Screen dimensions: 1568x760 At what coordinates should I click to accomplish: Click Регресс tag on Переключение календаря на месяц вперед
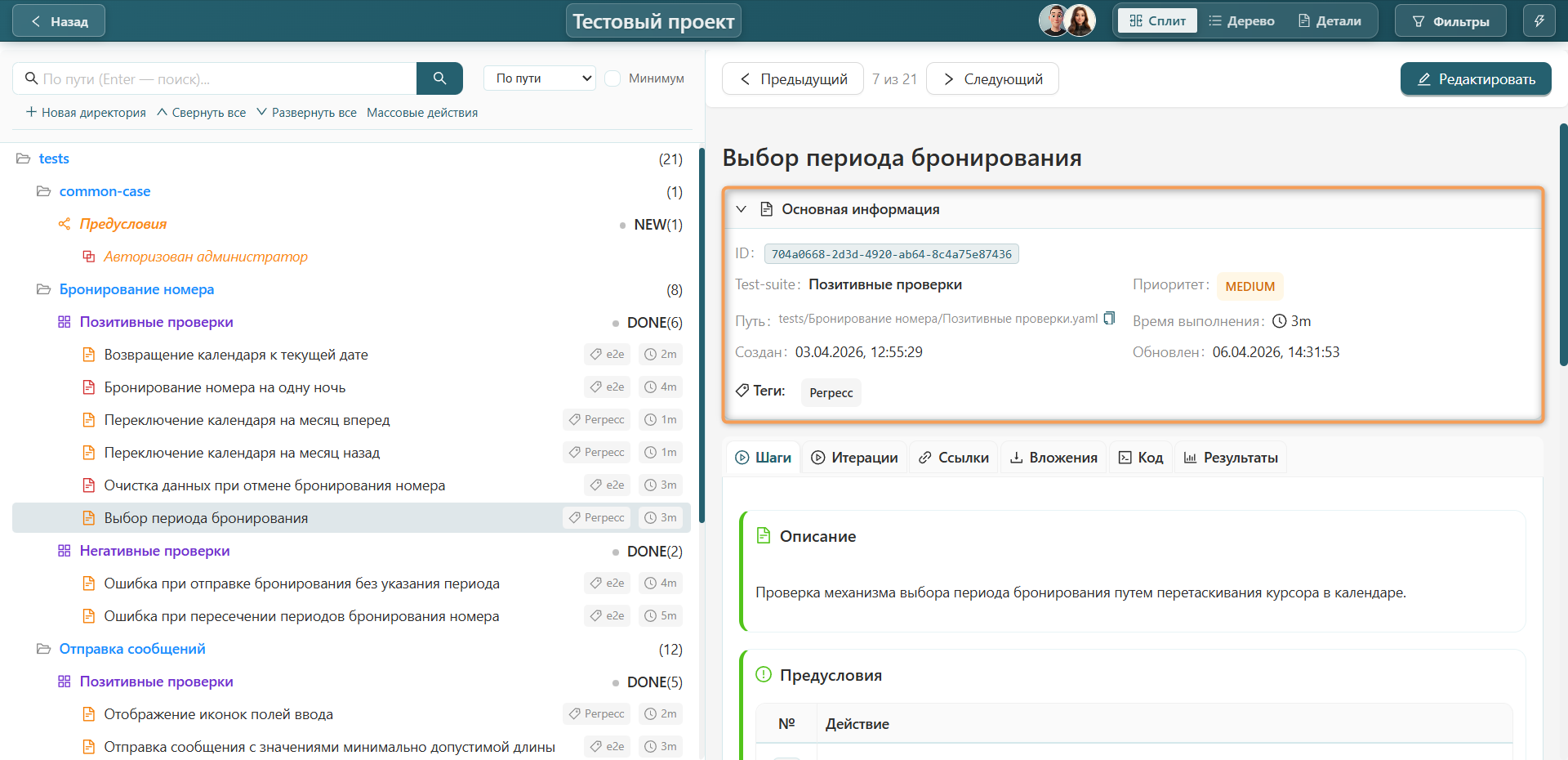point(596,420)
